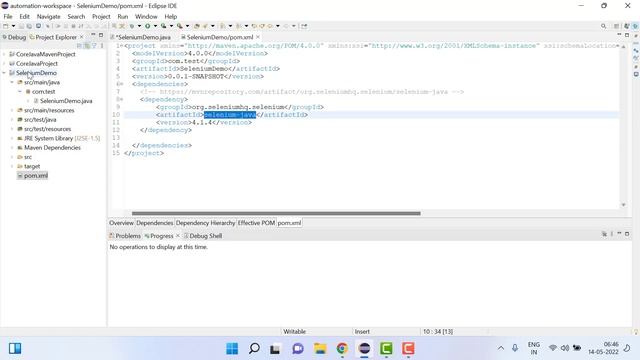Click the New file wizard icon in the toolbar
The image size is (640, 360).
(x=6, y=26)
